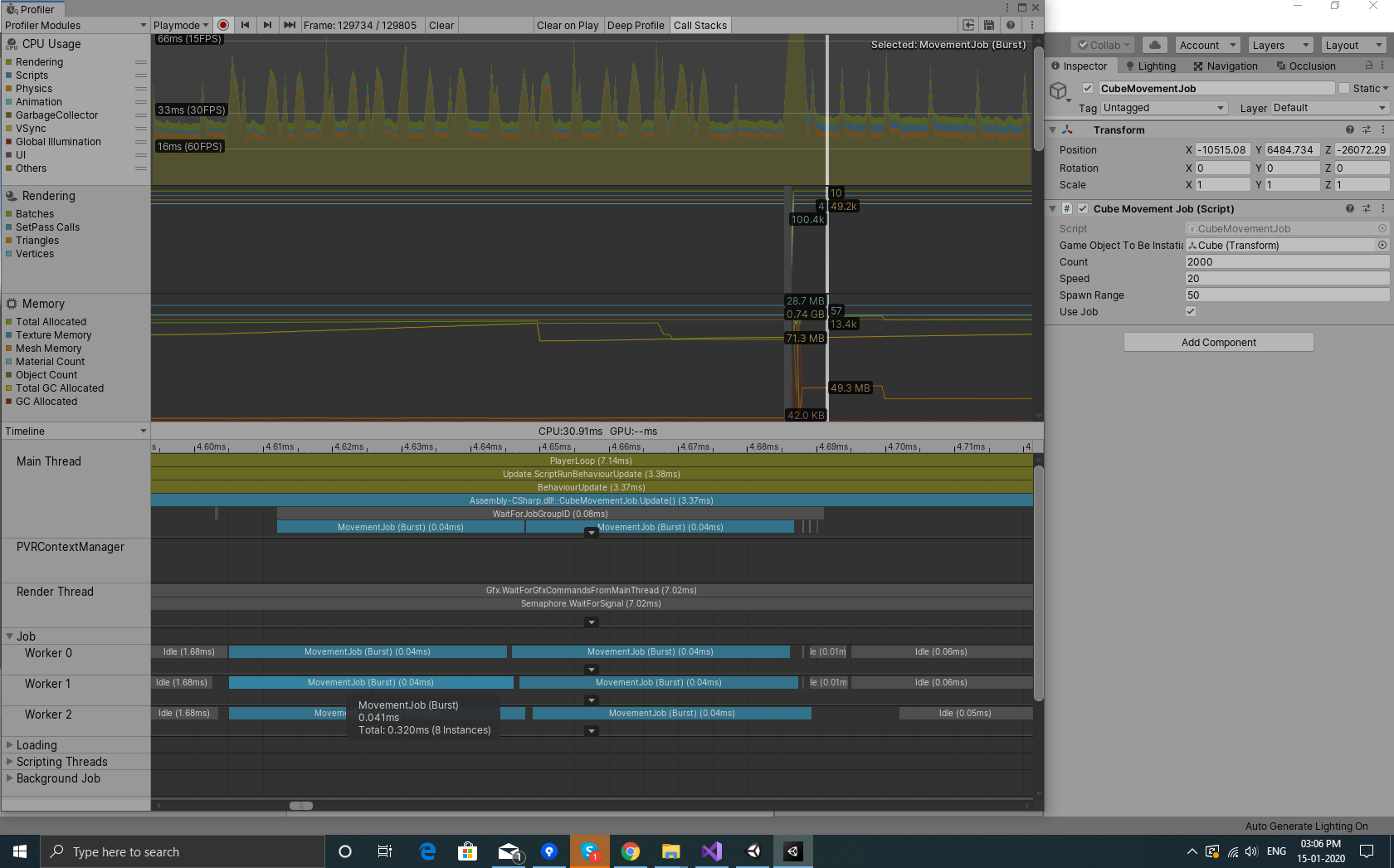Open the Layers dropdown

1280,46
